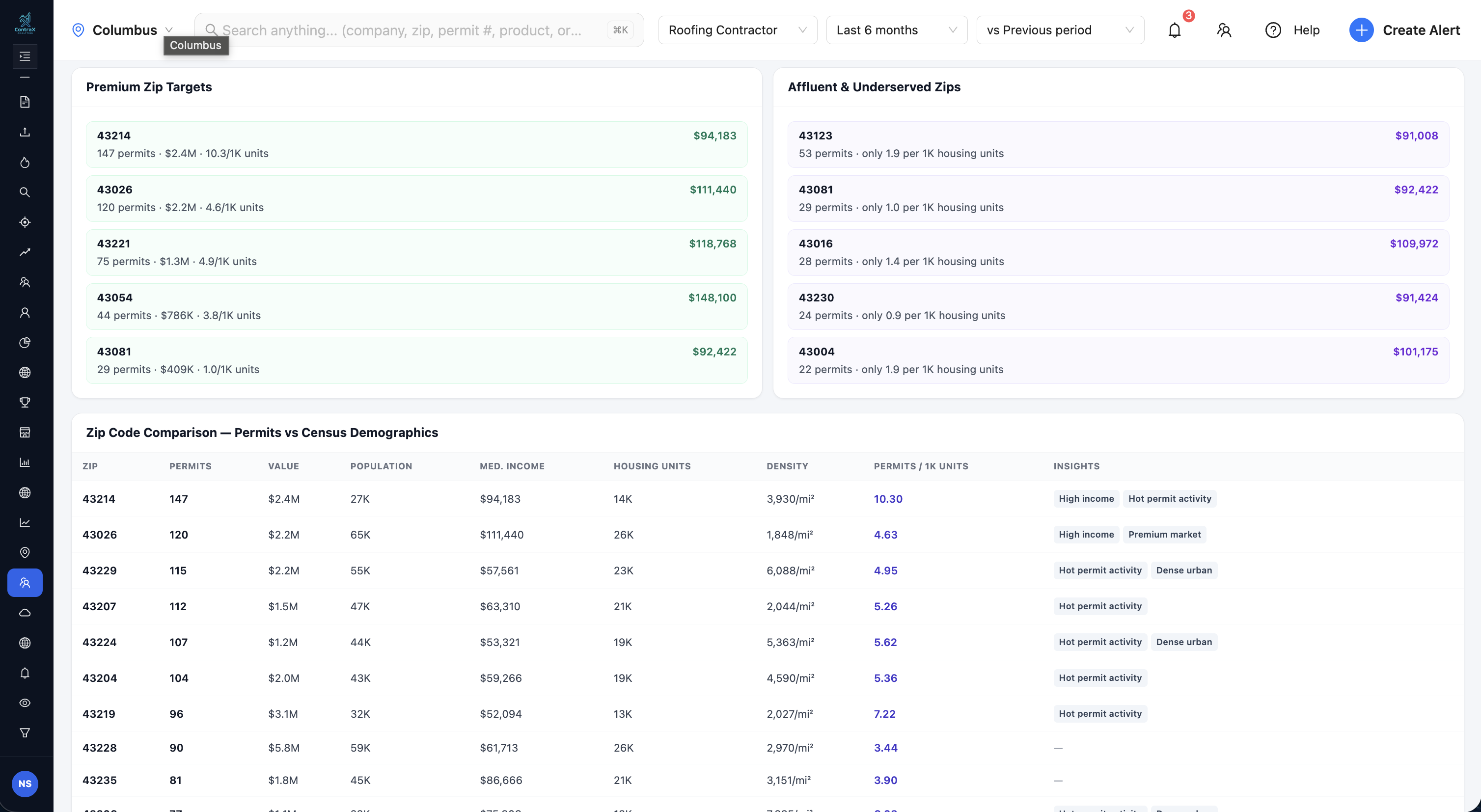Viewport: 1481px width, 812px height.
Task: Open the bar chart icon in the sidebar
Action: click(x=25, y=462)
